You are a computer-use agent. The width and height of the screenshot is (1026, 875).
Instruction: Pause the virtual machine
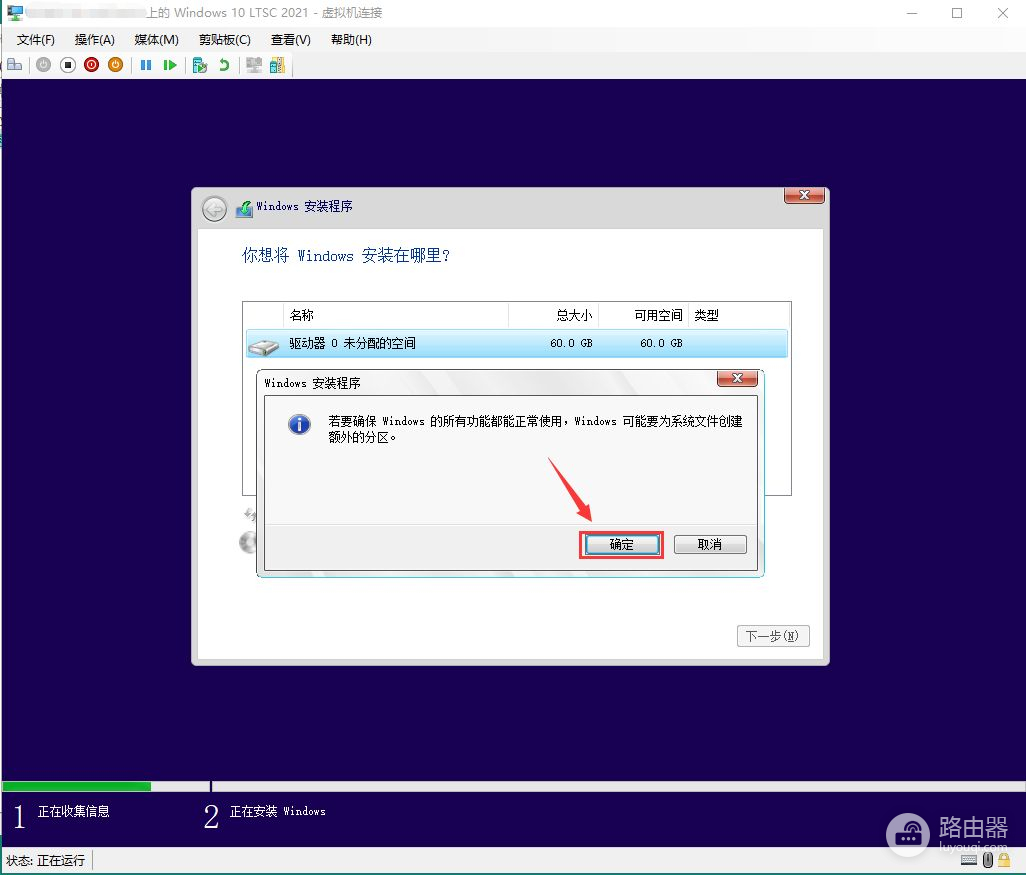click(146, 65)
